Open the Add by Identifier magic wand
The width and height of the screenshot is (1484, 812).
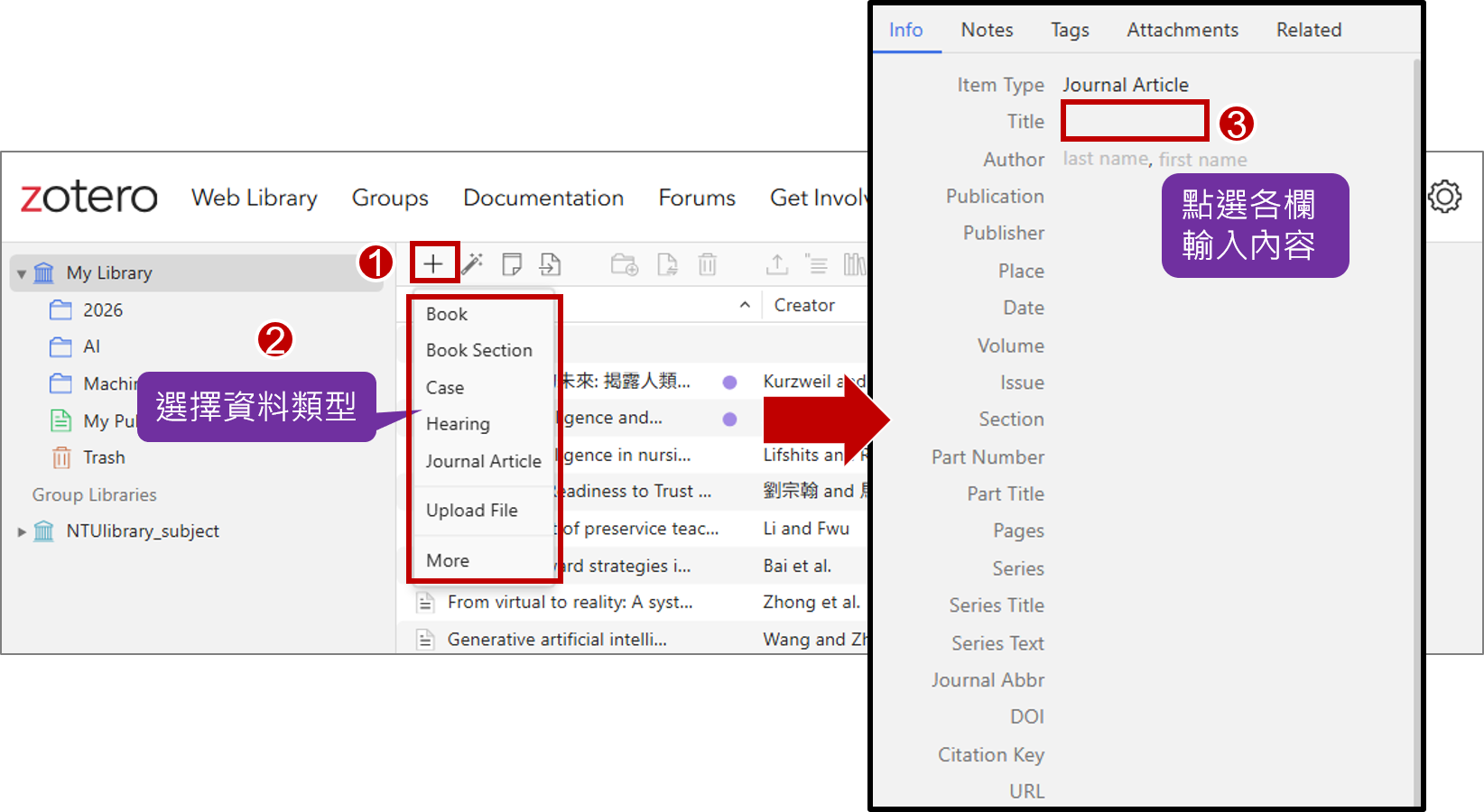pyautogui.click(x=472, y=263)
